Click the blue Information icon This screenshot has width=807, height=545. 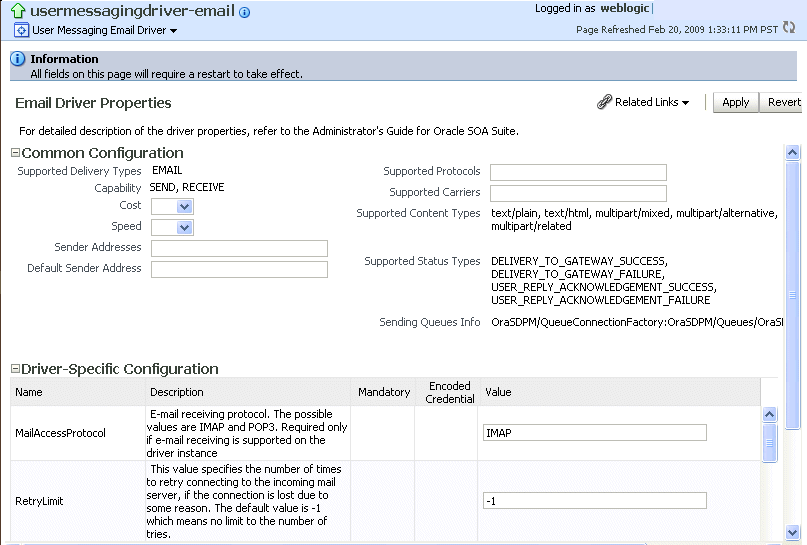click(x=17, y=59)
